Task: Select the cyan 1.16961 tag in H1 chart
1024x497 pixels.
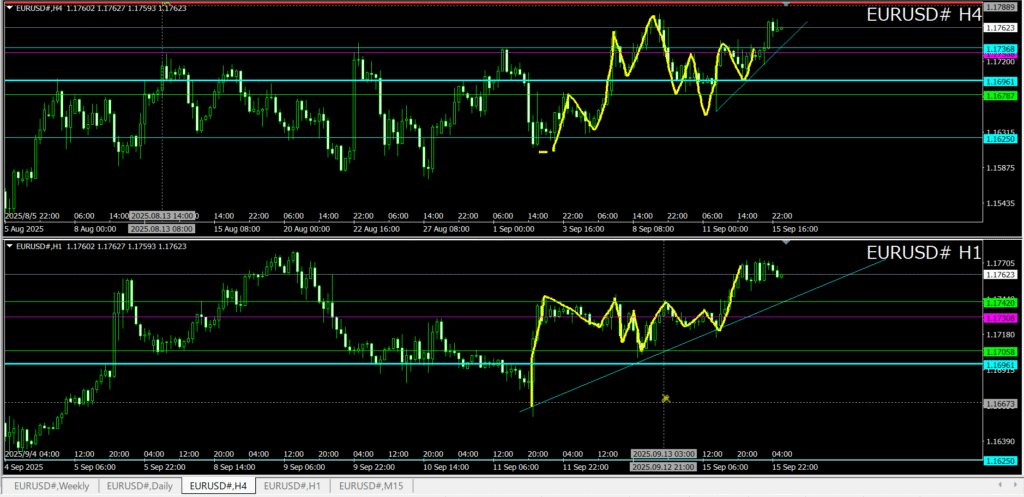Action: (1001, 364)
